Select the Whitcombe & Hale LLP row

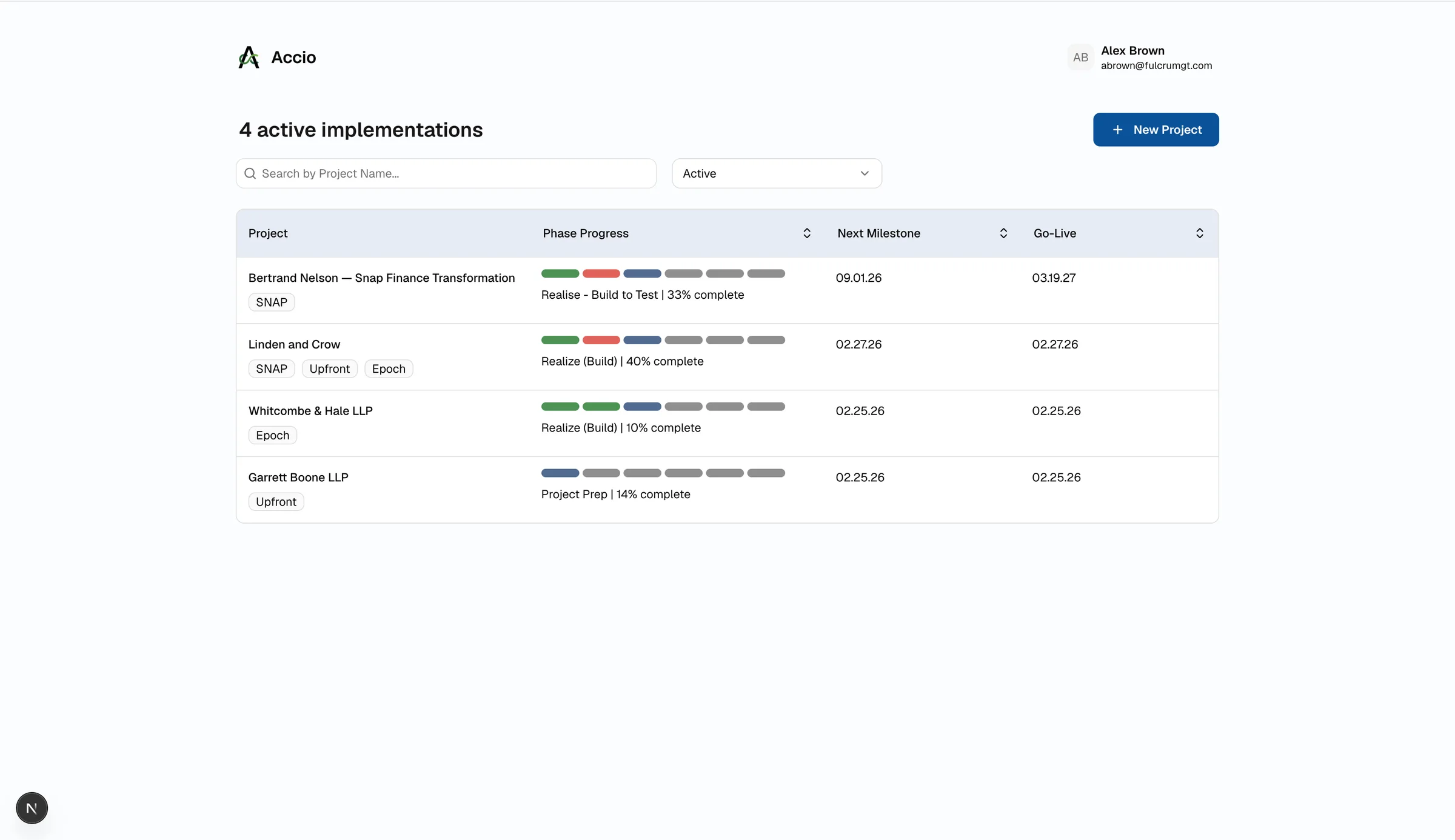pyautogui.click(x=727, y=423)
